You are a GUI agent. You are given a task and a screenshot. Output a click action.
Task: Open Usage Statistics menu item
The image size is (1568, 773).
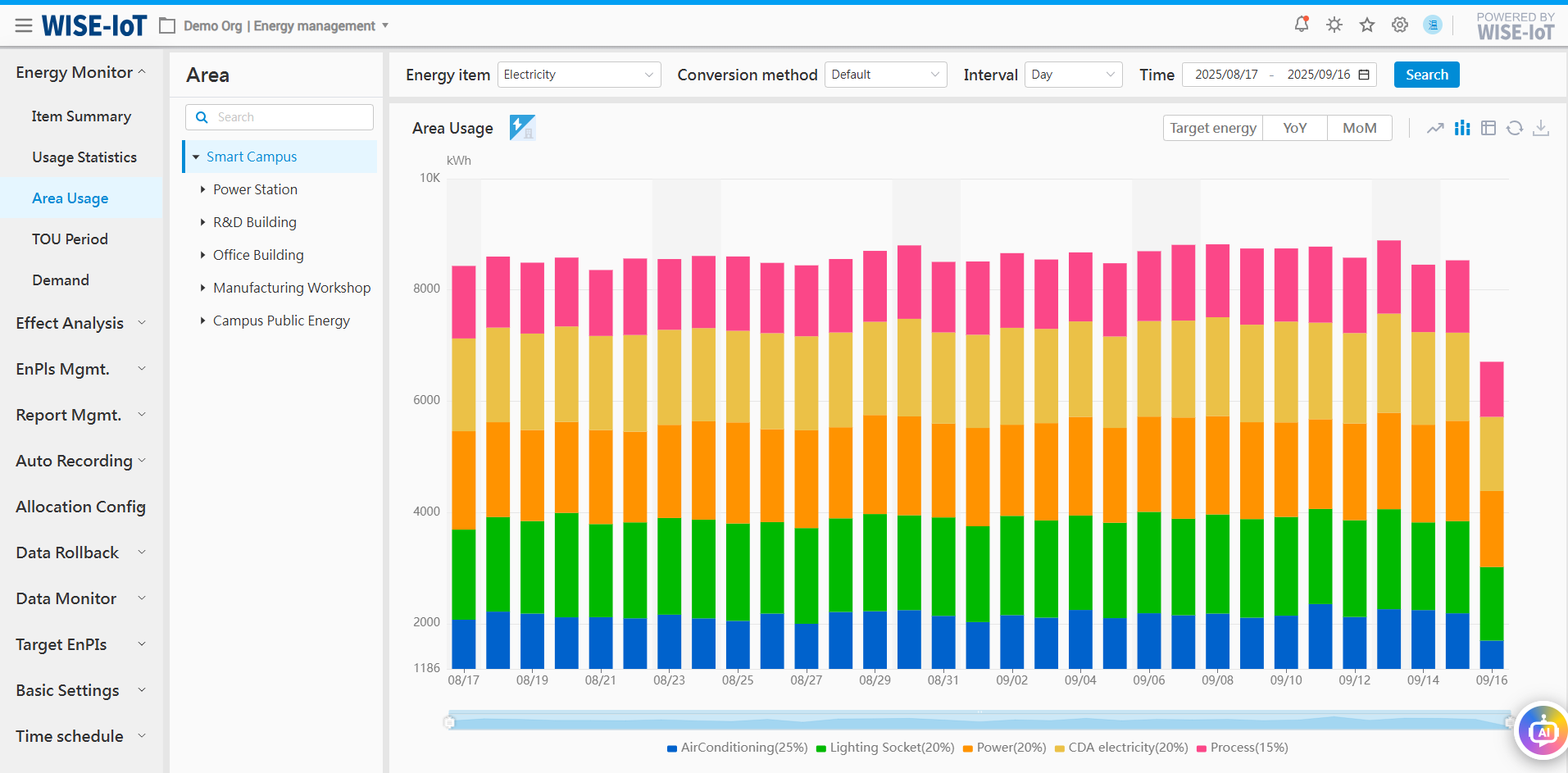coord(84,157)
